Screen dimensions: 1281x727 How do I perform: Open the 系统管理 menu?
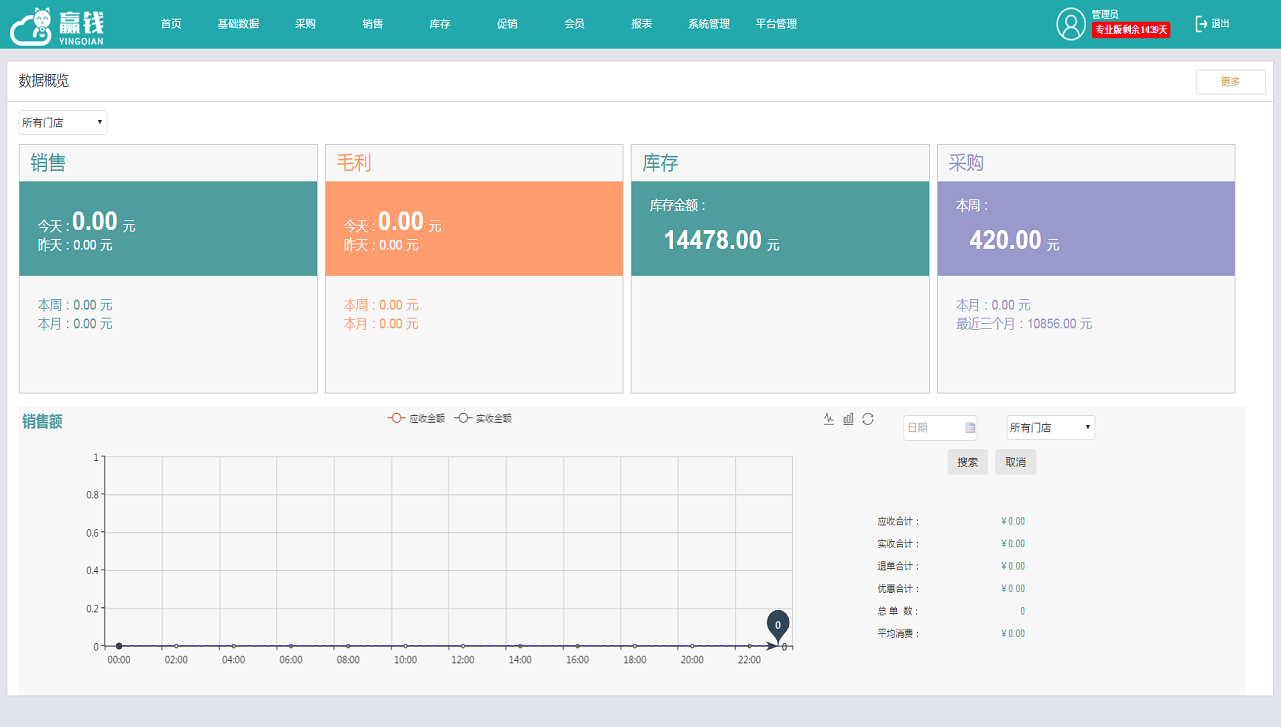point(709,24)
